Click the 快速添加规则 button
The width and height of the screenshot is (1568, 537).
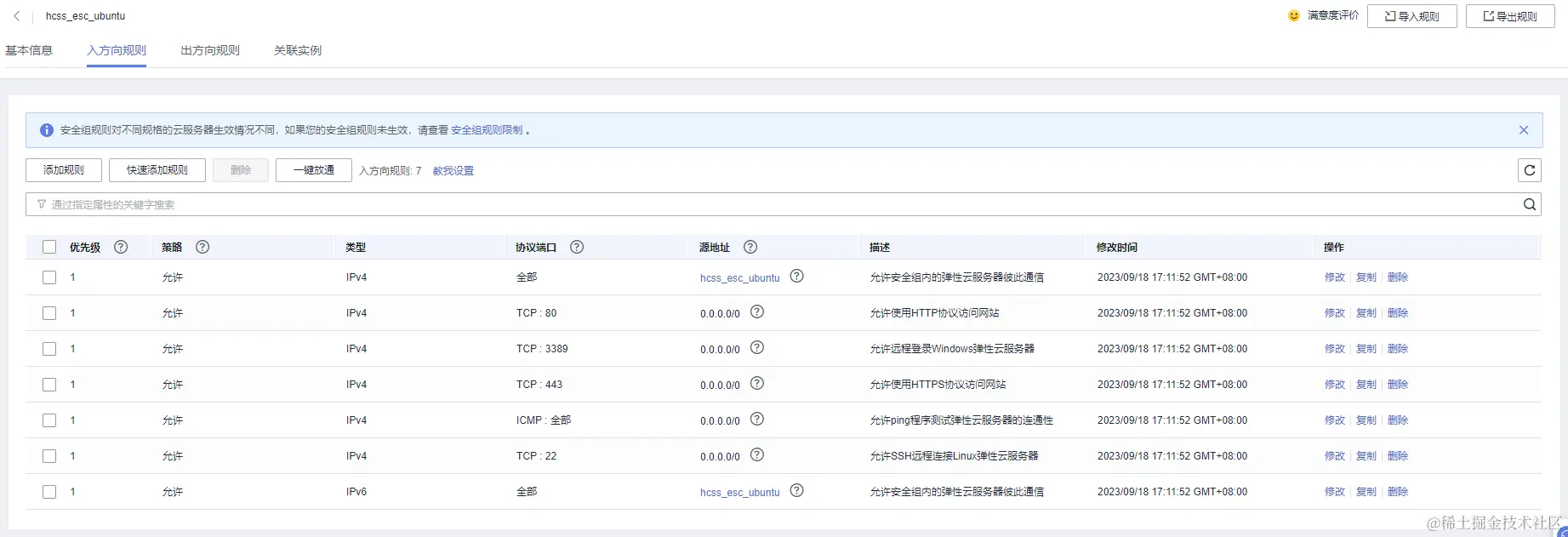click(157, 170)
